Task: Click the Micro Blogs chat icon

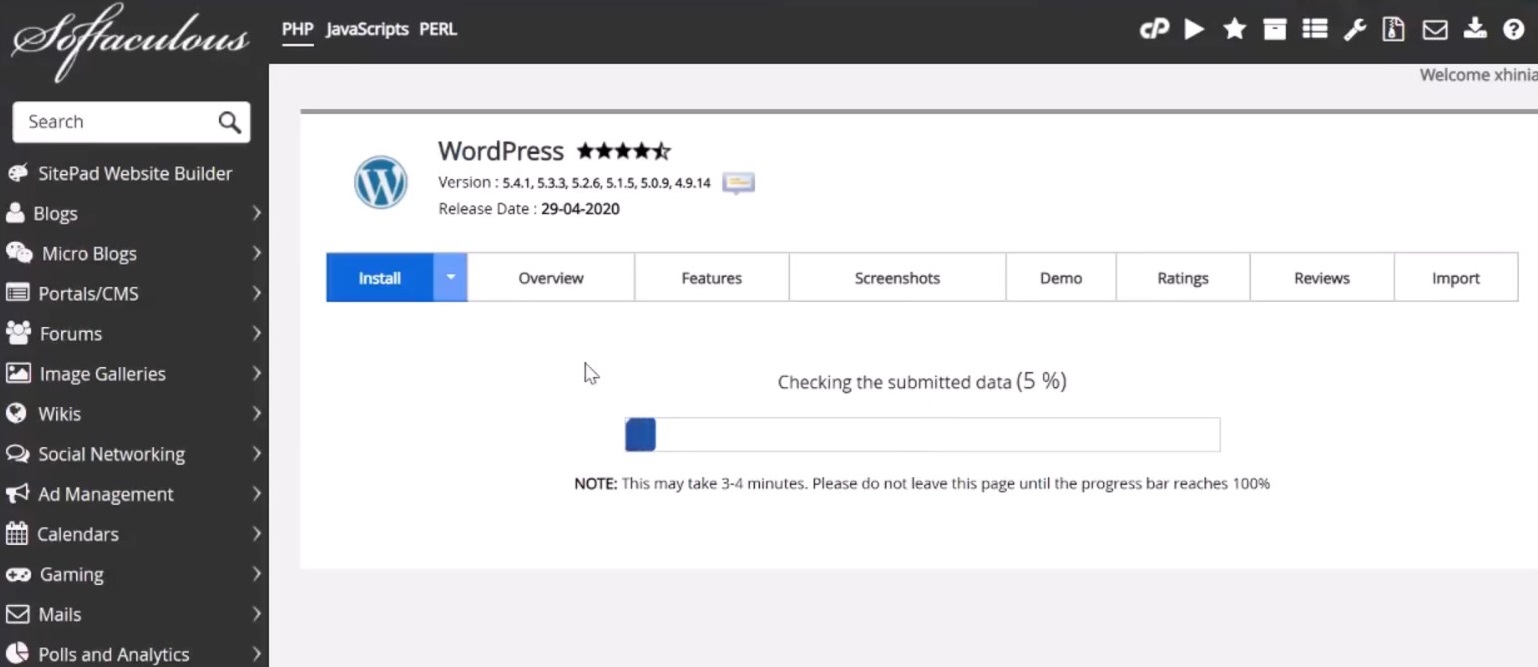Action: point(19,253)
